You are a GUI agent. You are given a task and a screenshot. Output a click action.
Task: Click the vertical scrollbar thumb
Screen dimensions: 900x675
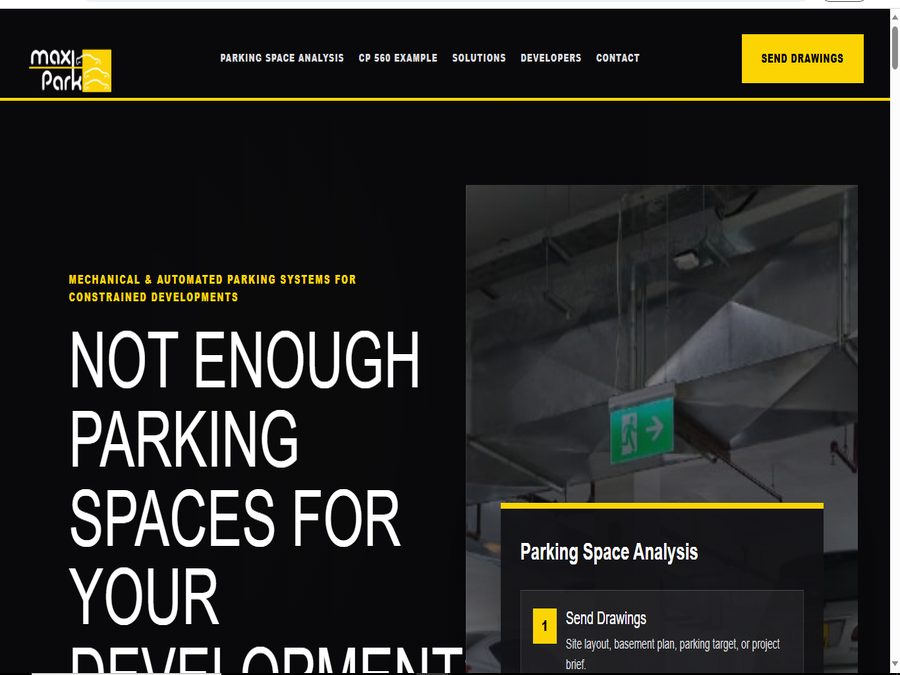pyautogui.click(x=895, y=48)
